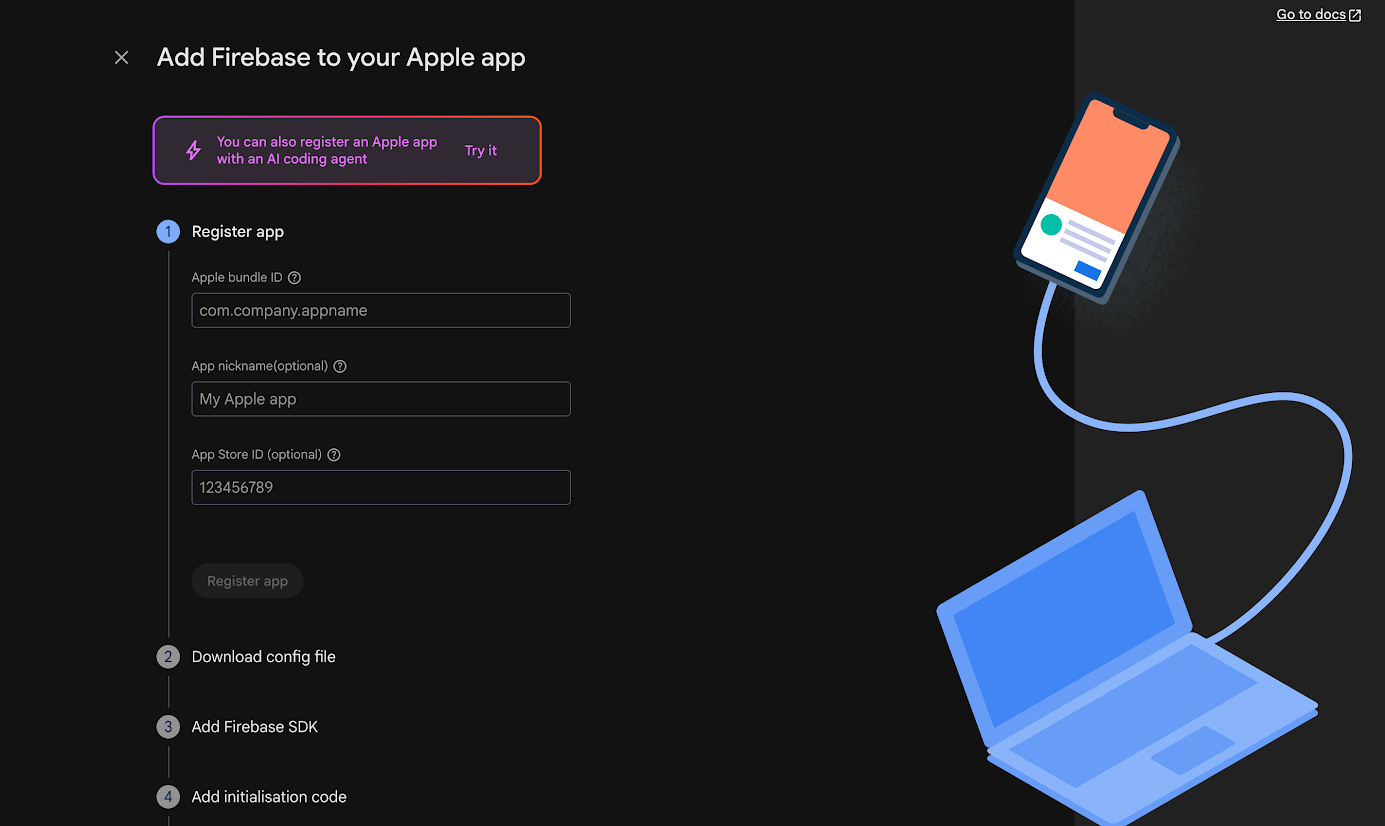Open help icon beside Apple bundle ID
The height and width of the screenshot is (826, 1385).
(294, 278)
